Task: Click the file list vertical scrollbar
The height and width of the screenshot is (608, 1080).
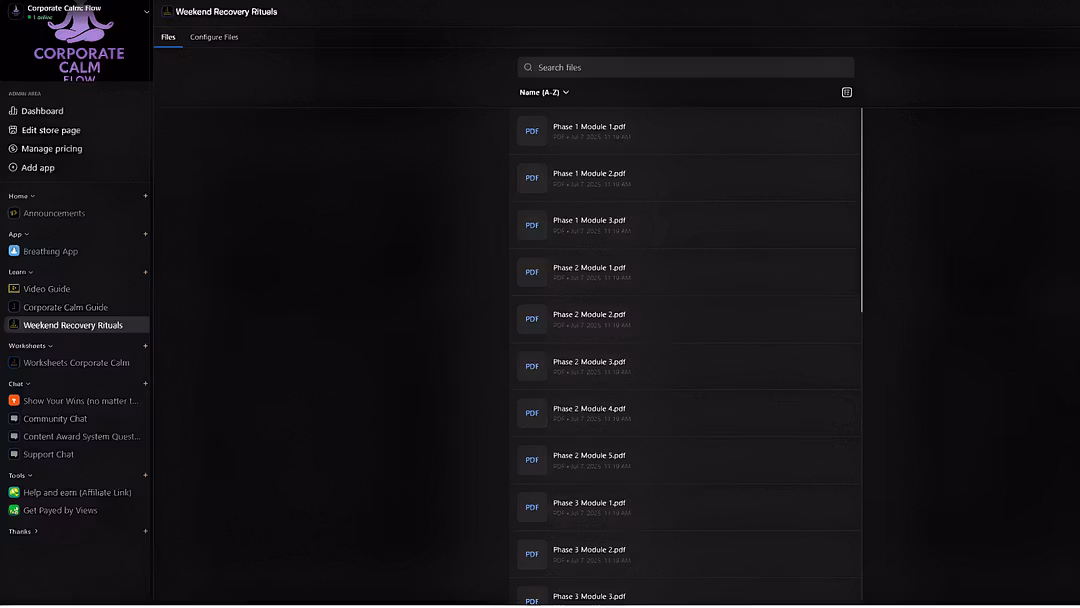Action: (861, 210)
